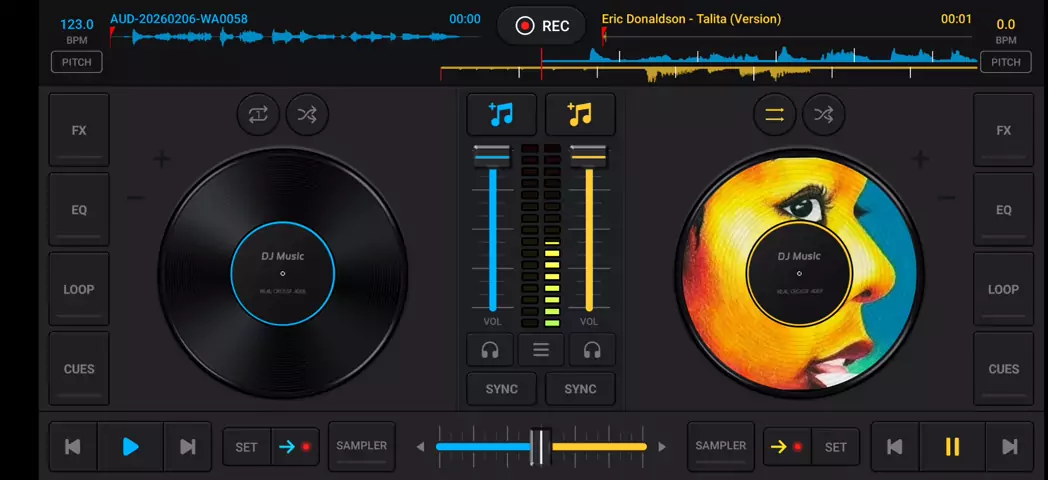The image size is (1048, 480).
Task: Expand the left deck LOOP panel
Action: [79, 289]
